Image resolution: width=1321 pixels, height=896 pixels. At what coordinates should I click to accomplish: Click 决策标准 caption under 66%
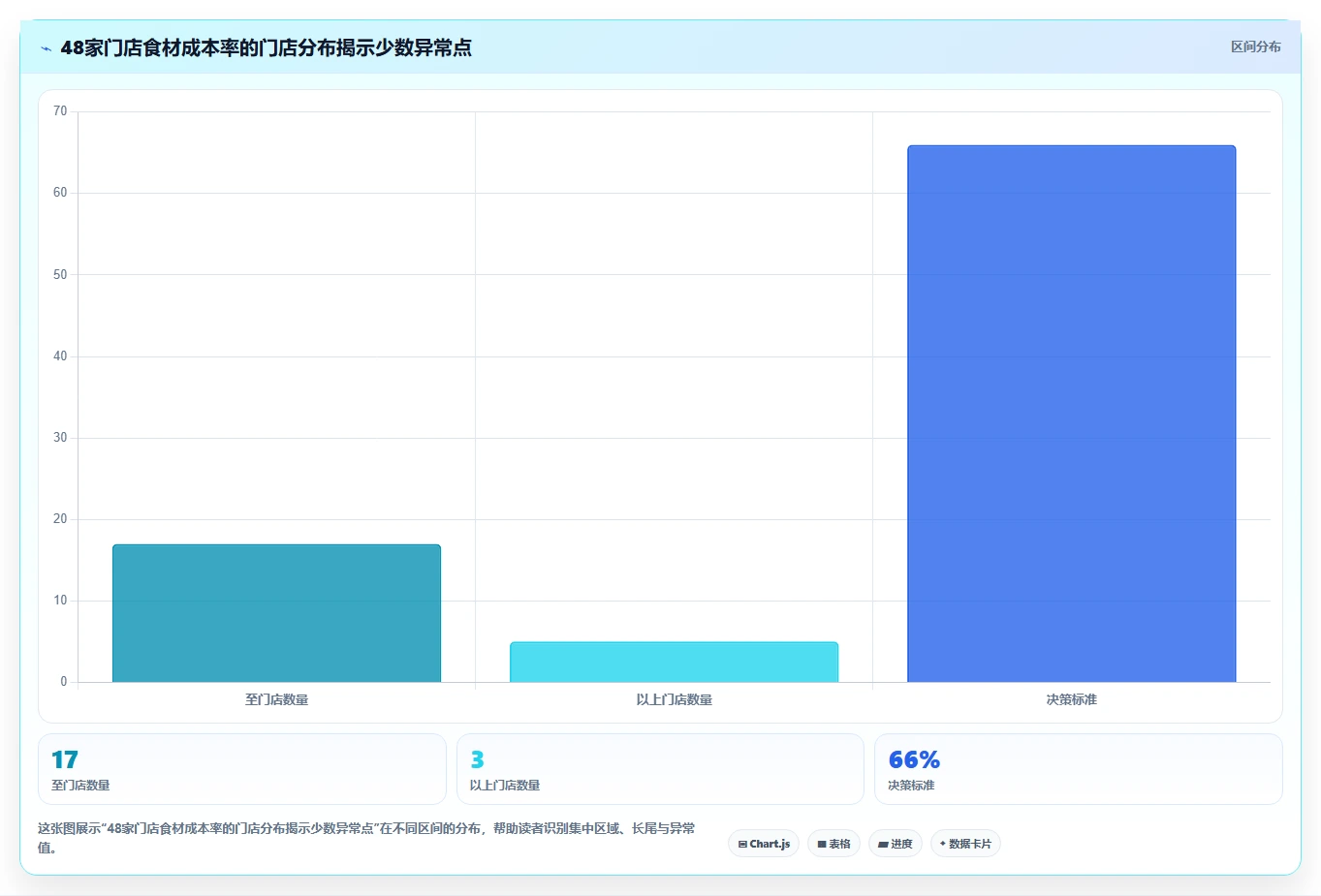[x=911, y=786]
